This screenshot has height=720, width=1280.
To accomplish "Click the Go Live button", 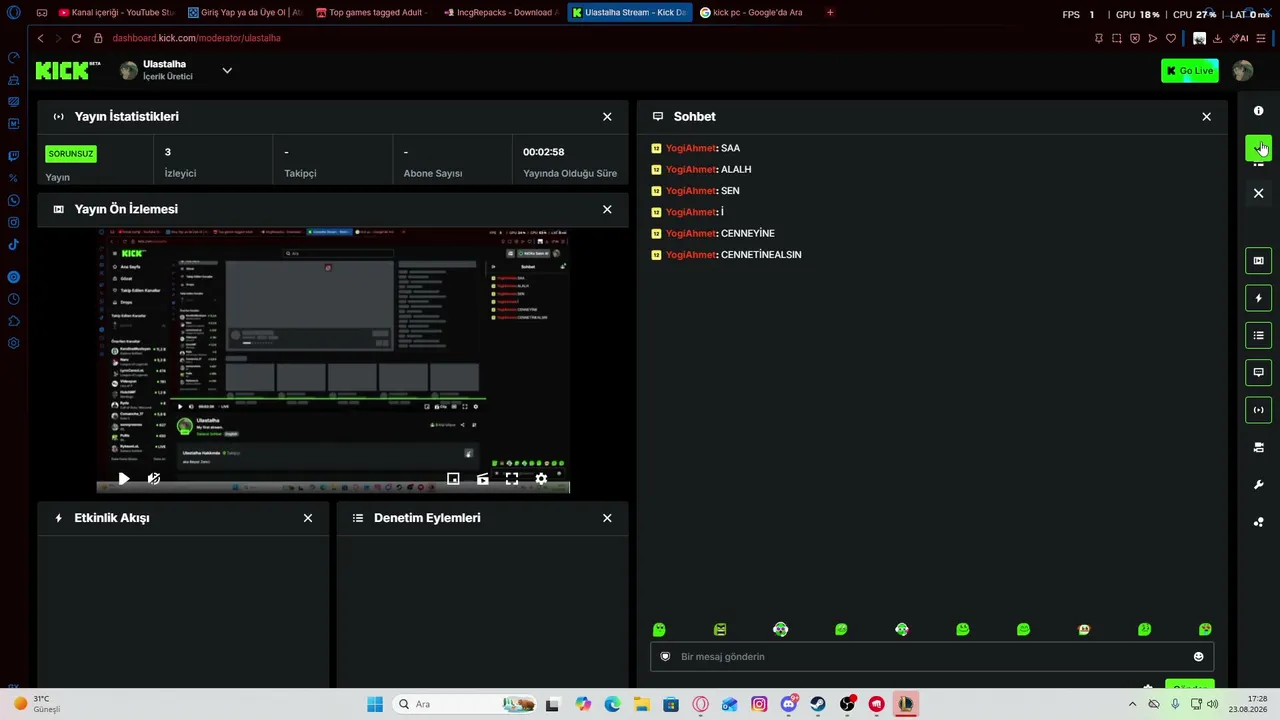I will (1190, 70).
